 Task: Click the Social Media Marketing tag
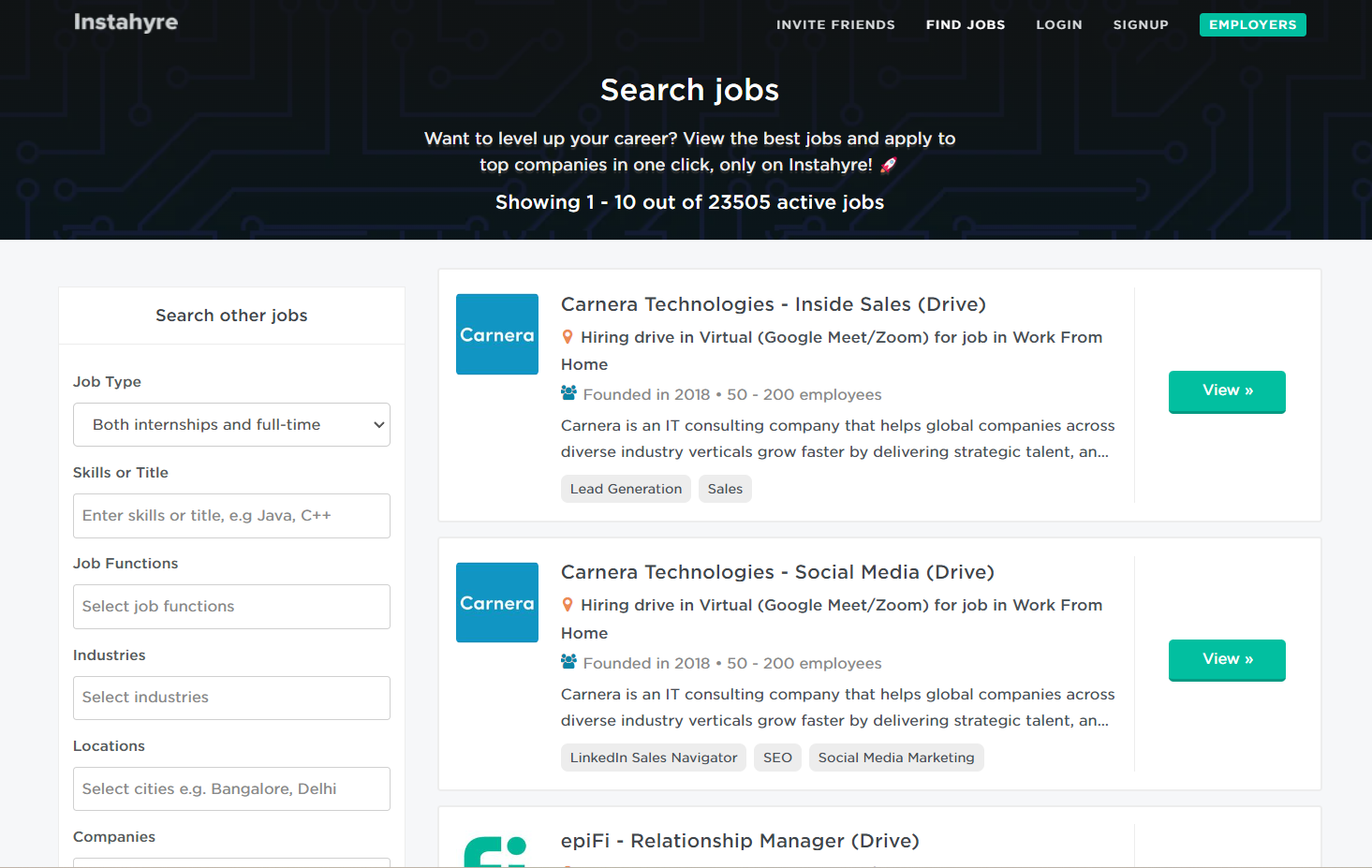(x=896, y=757)
